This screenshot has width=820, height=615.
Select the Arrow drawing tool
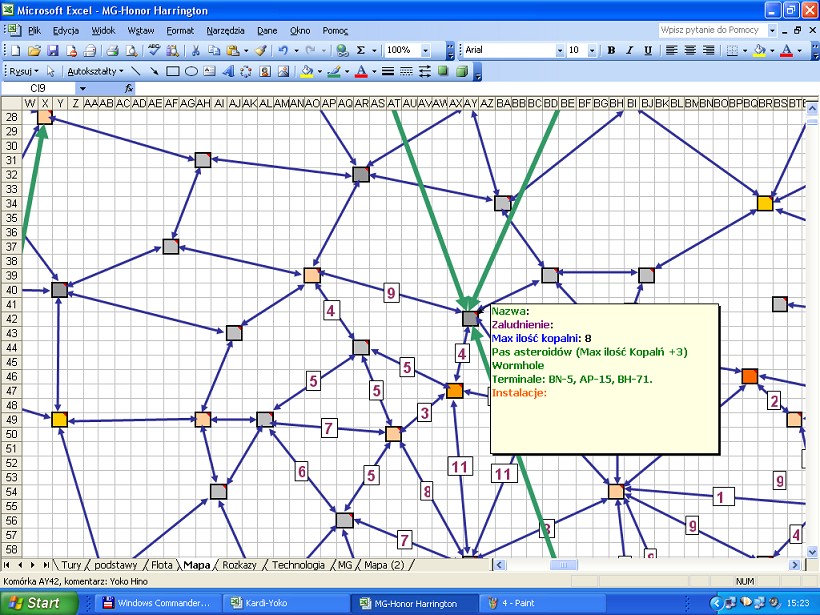point(154,71)
